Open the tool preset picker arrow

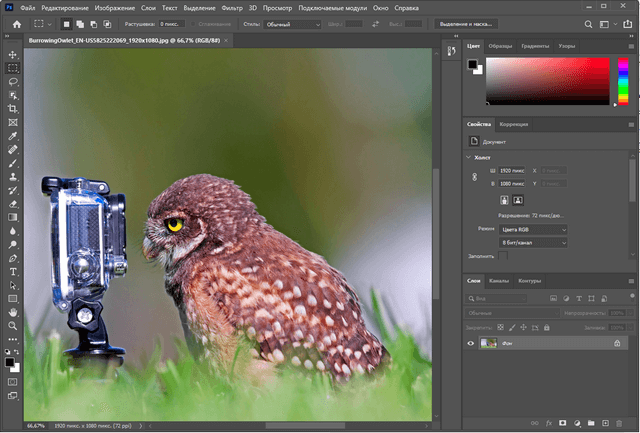click(49, 24)
